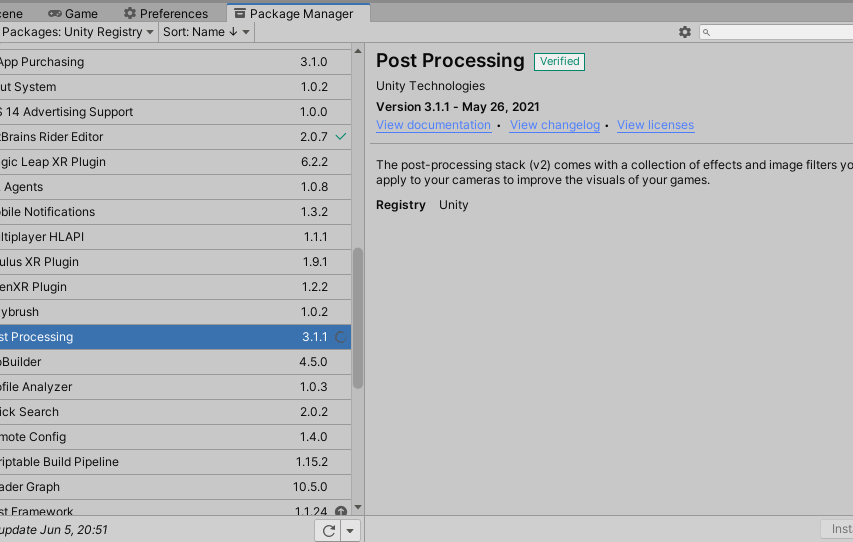
Task: Click the package list scrollbar thumb
Action: 357,318
